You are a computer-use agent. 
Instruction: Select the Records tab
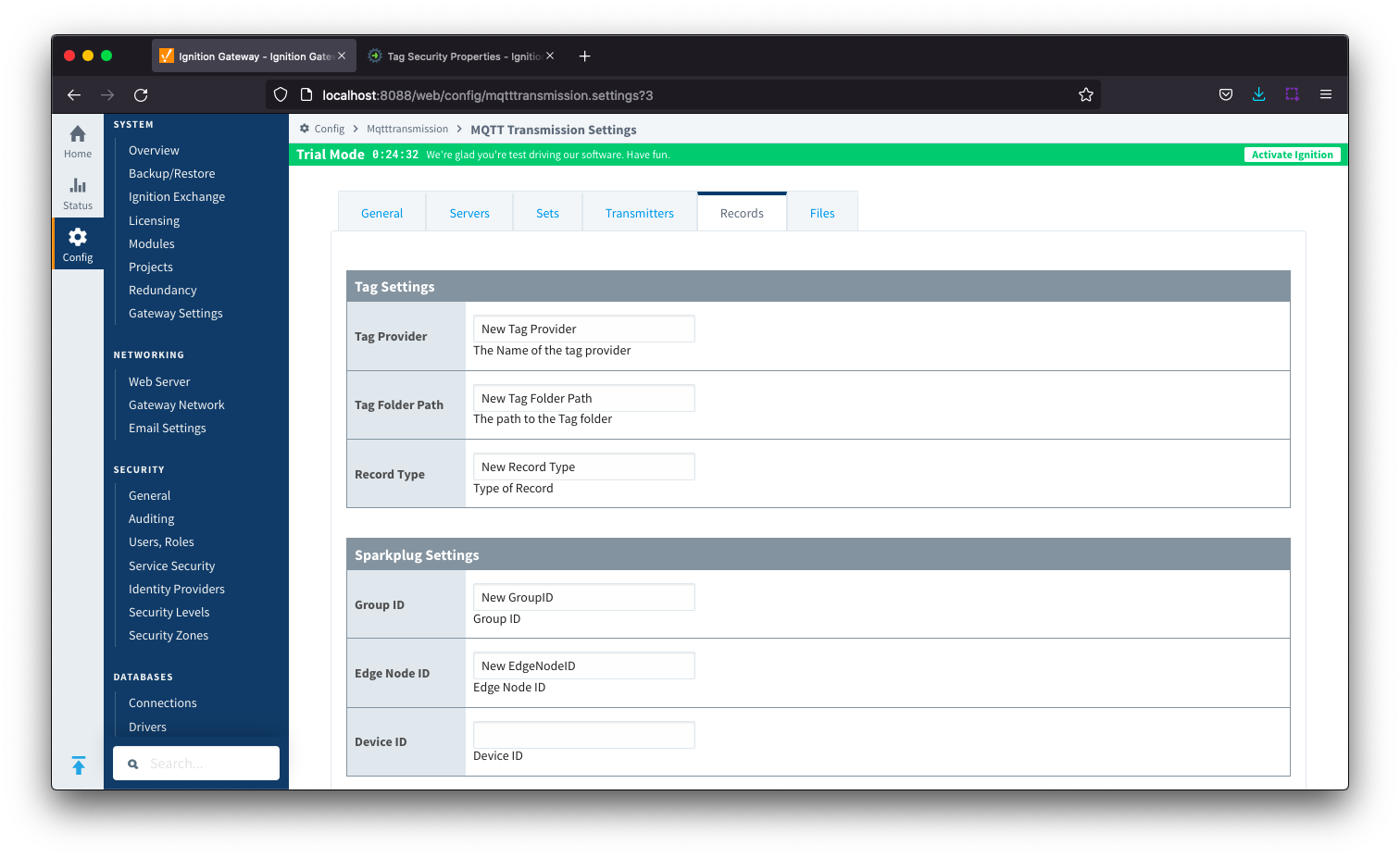tap(742, 213)
